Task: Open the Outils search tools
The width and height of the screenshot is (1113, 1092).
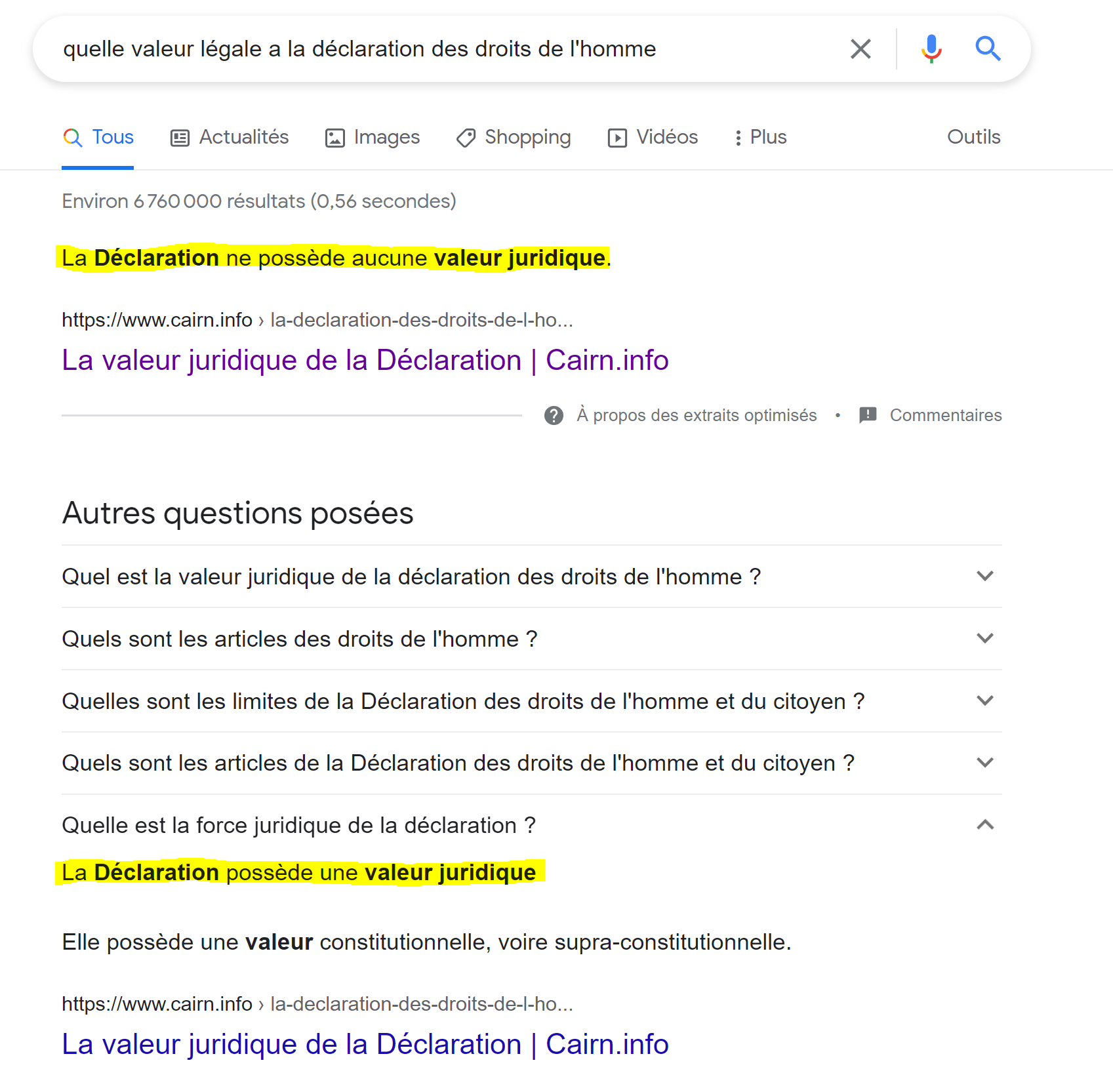Action: [973, 137]
